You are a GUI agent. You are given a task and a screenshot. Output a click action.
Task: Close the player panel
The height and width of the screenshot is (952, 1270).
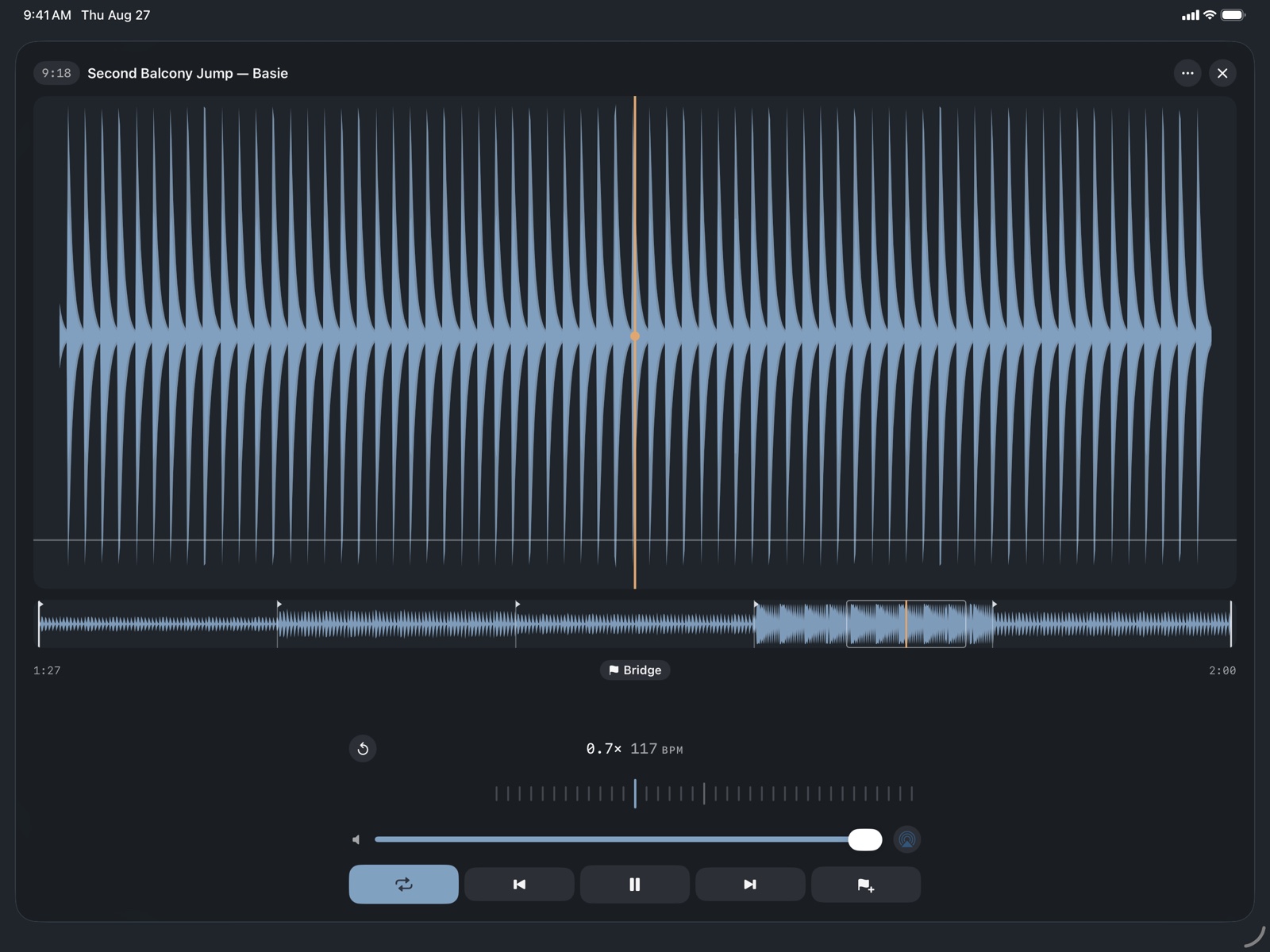(1222, 73)
